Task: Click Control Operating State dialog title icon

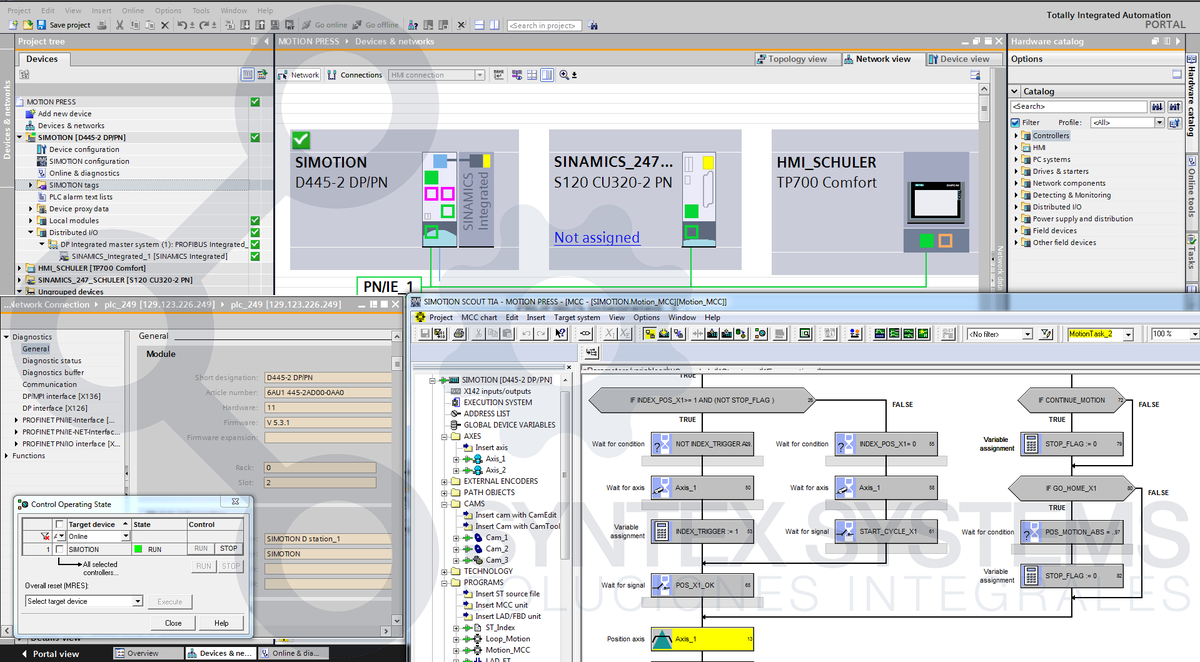Action: pyautogui.click(x=23, y=504)
